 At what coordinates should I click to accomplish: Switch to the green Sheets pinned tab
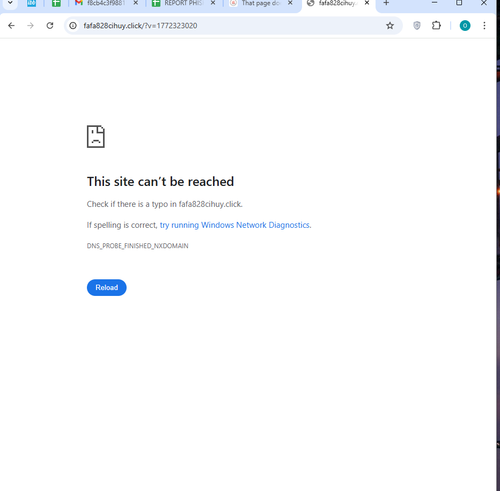pyautogui.click(x=56, y=3)
